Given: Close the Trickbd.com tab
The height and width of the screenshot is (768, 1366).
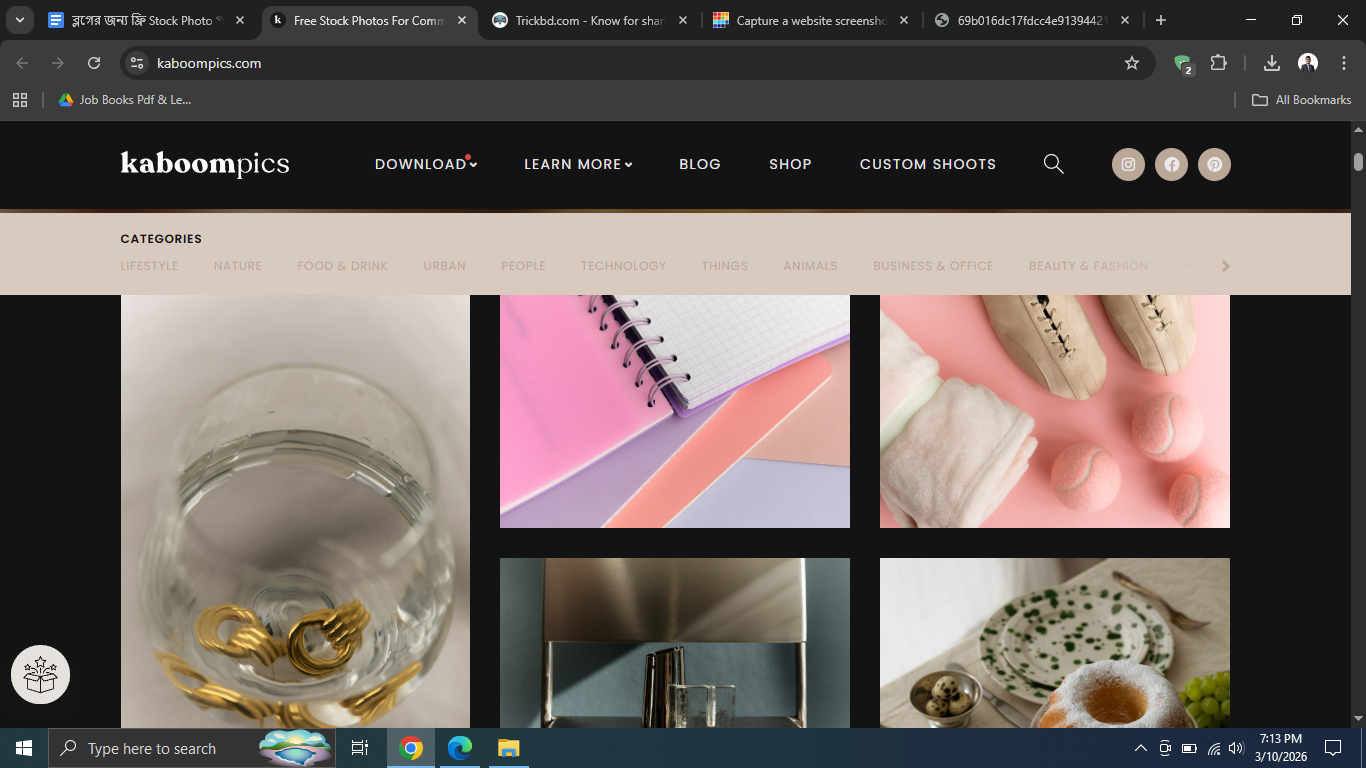Looking at the screenshot, I should coord(683,20).
